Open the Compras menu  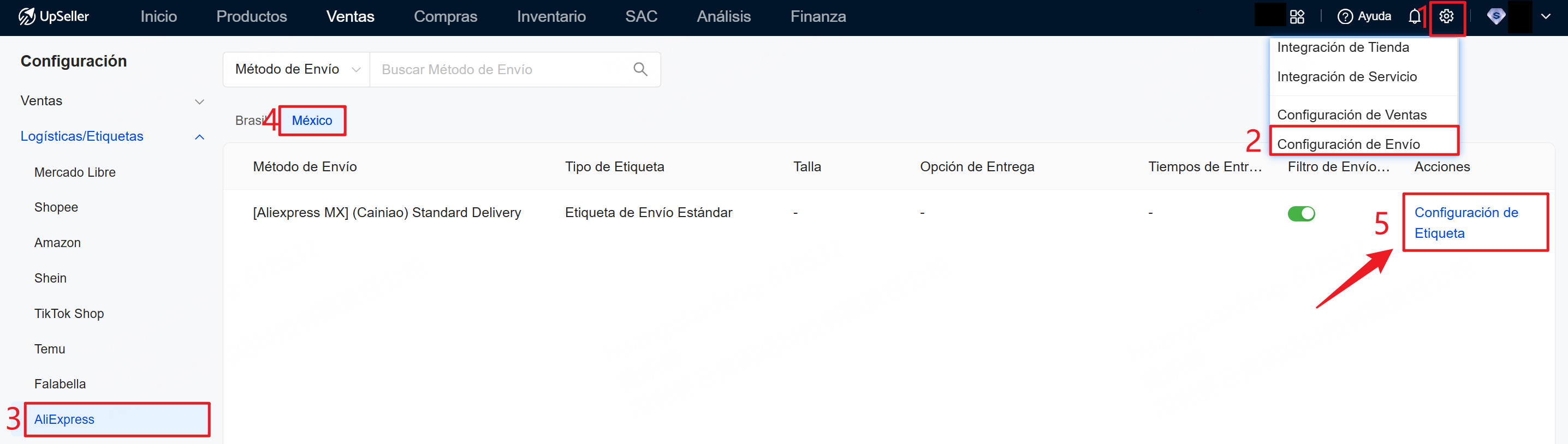(x=445, y=16)
